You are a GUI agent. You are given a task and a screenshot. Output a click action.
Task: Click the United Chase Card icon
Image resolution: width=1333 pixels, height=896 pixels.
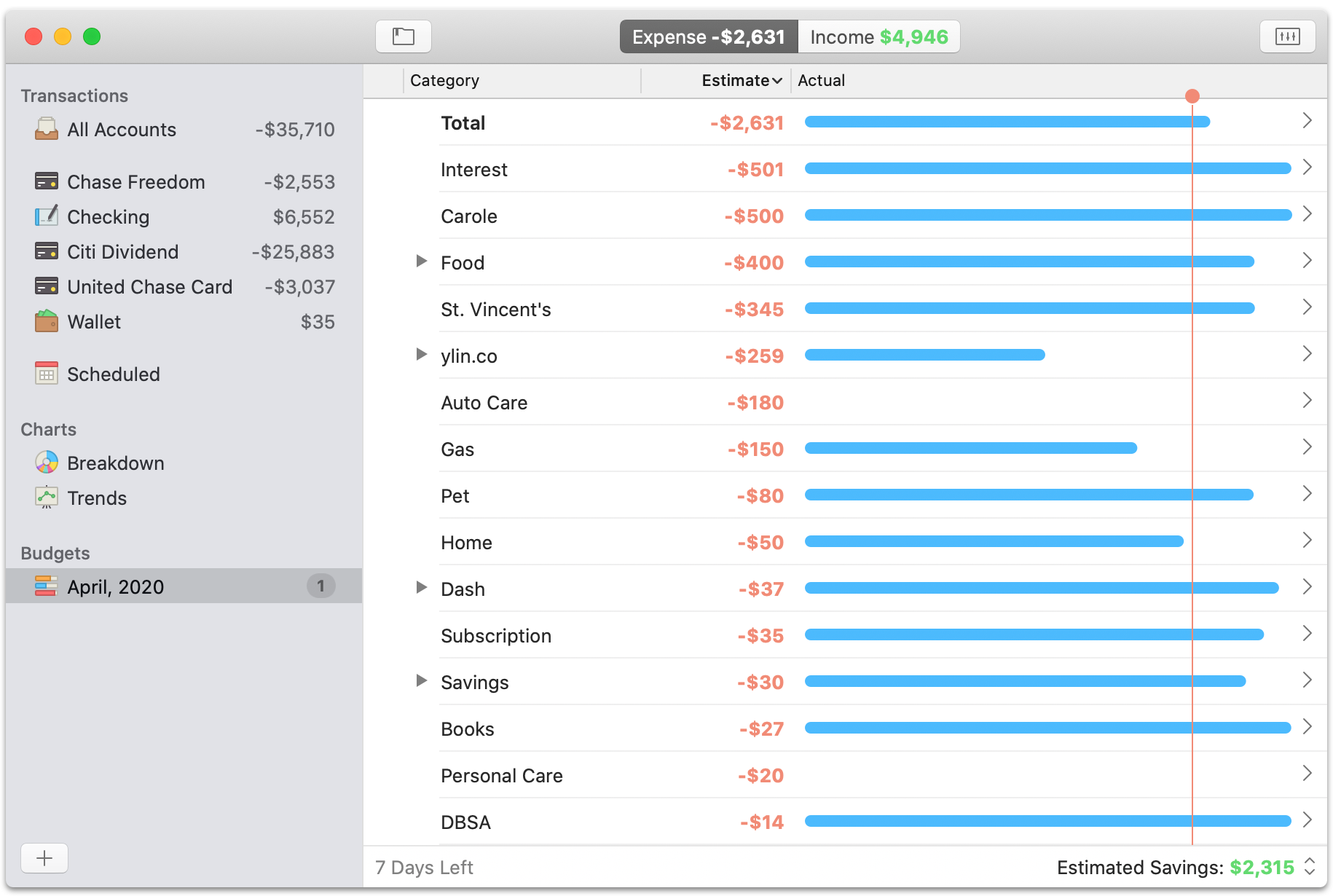47,286
